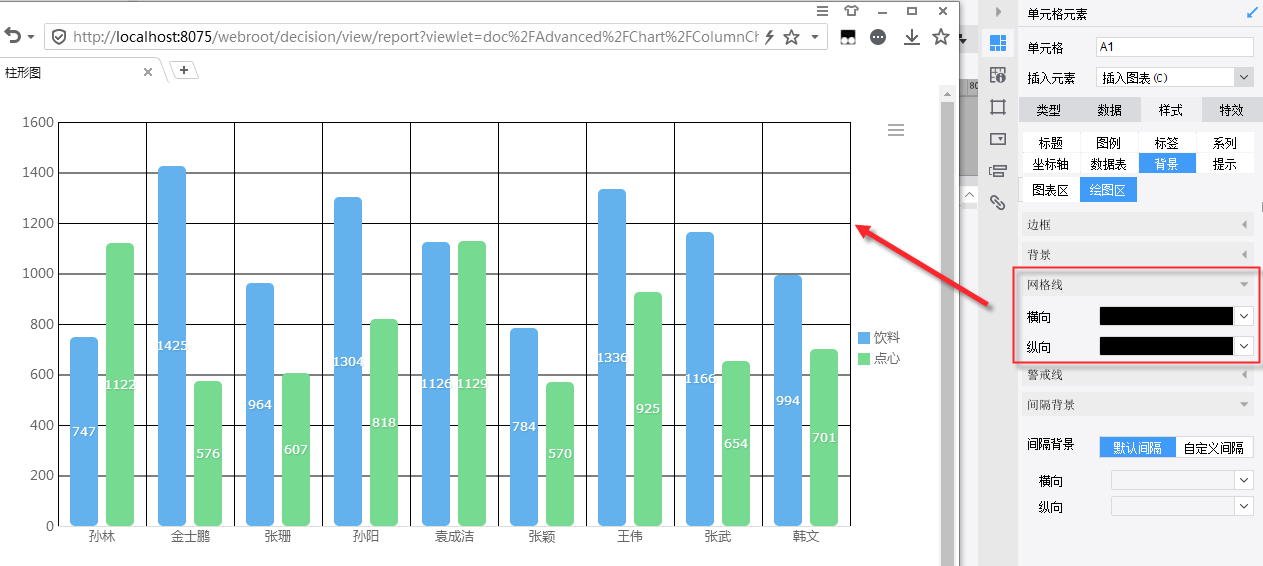Open a new browser tab with plus
The width and height of the screenshot is (1263, 566).
click(185, 70)
